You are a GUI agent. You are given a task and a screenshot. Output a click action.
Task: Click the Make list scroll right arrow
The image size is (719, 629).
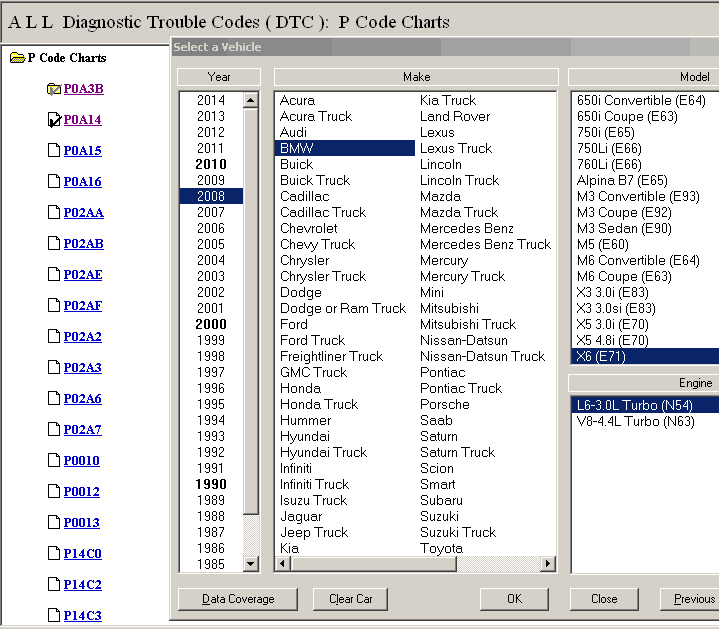548,563
